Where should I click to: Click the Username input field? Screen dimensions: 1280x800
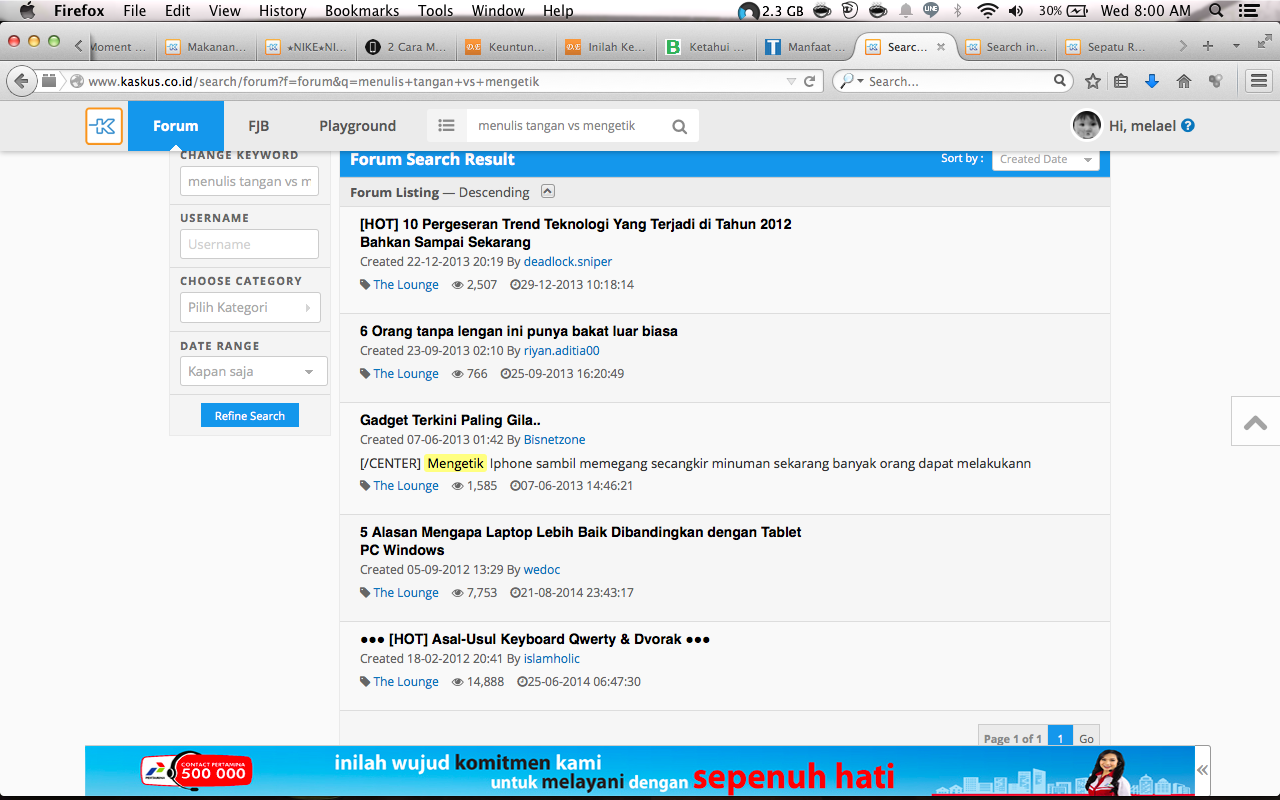coord(249,244)
